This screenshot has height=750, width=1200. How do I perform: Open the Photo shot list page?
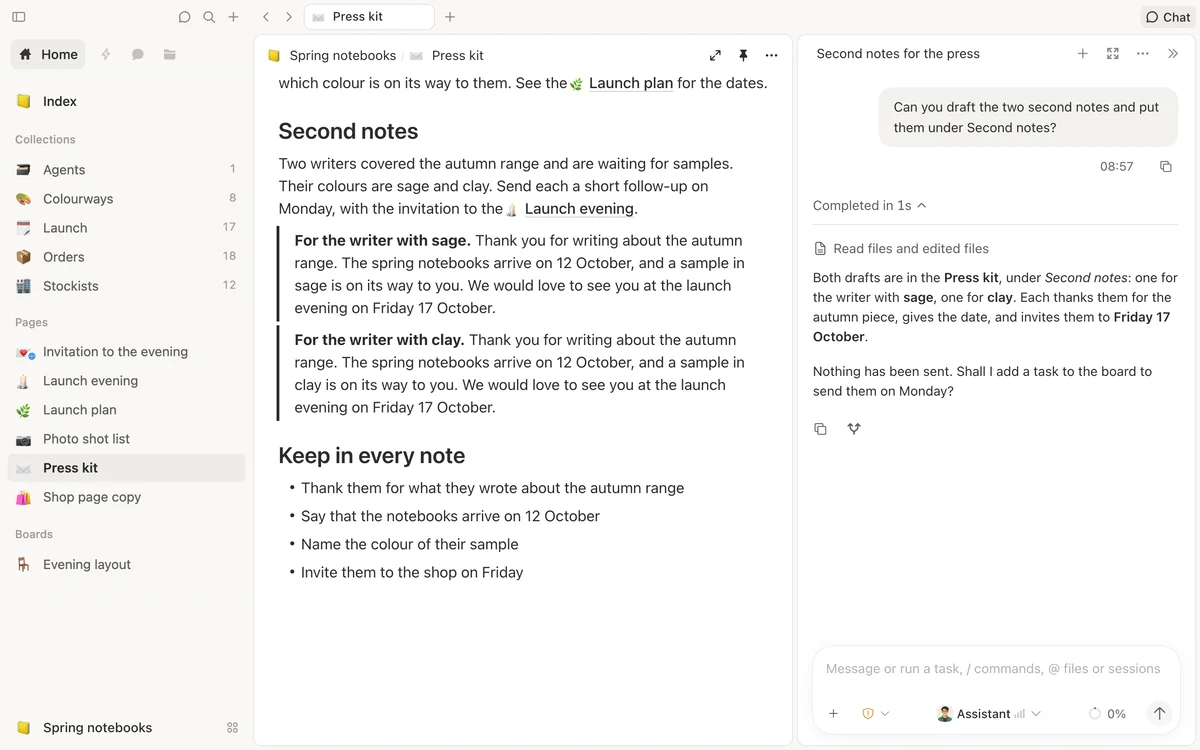127,439
